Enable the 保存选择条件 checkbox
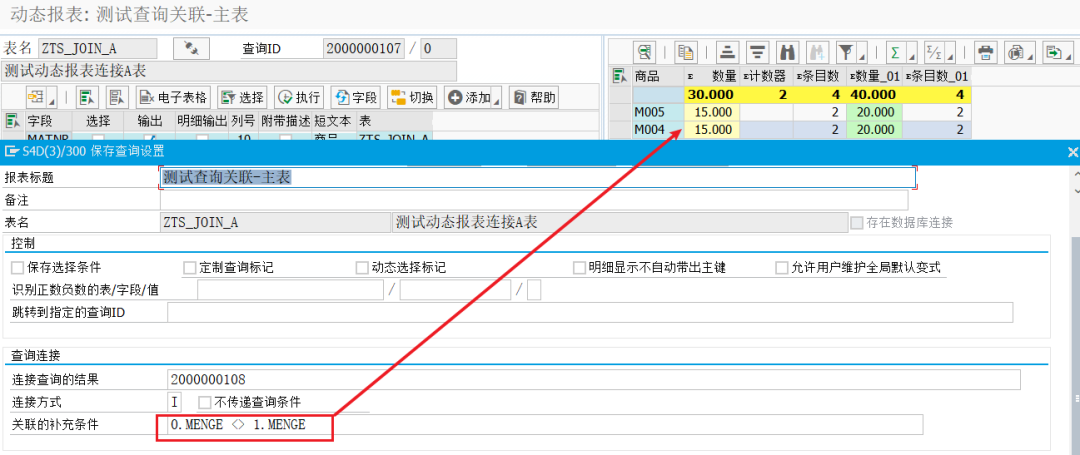 click(17, 268)
